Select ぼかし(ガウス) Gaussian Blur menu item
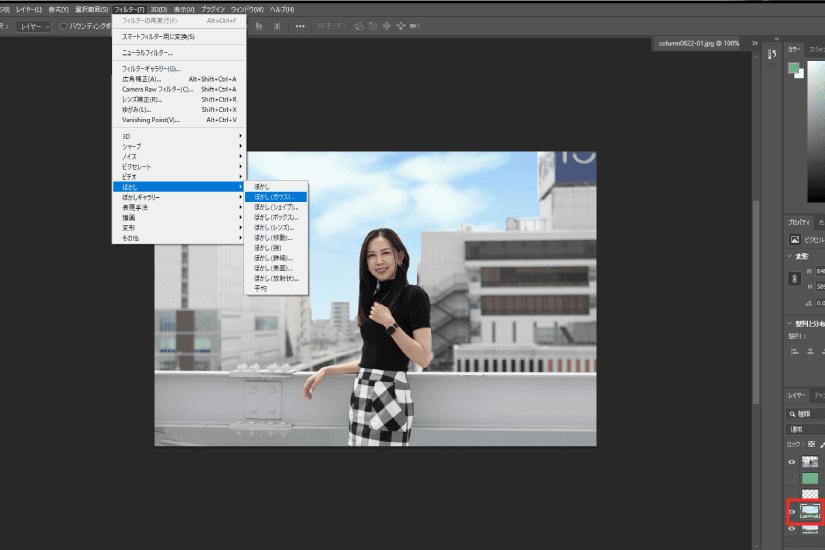 point(275,197)
